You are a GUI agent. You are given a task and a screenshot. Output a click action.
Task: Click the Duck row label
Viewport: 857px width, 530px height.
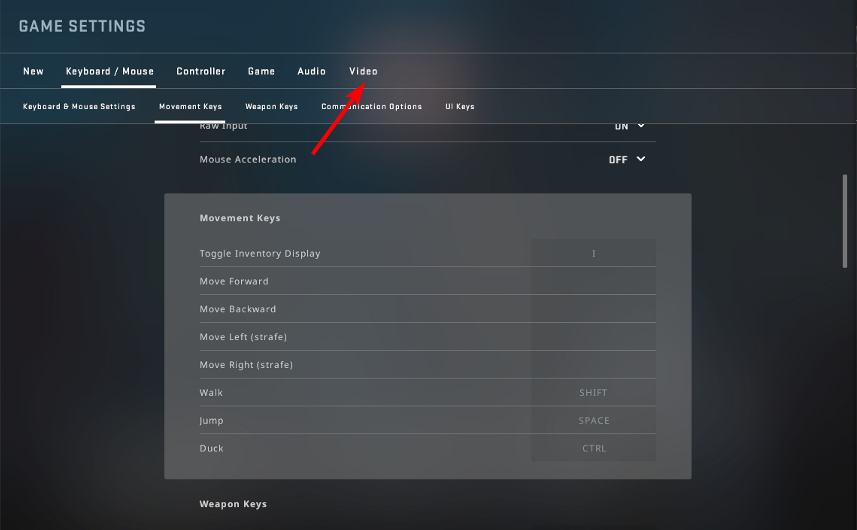[x=212, y=449]
